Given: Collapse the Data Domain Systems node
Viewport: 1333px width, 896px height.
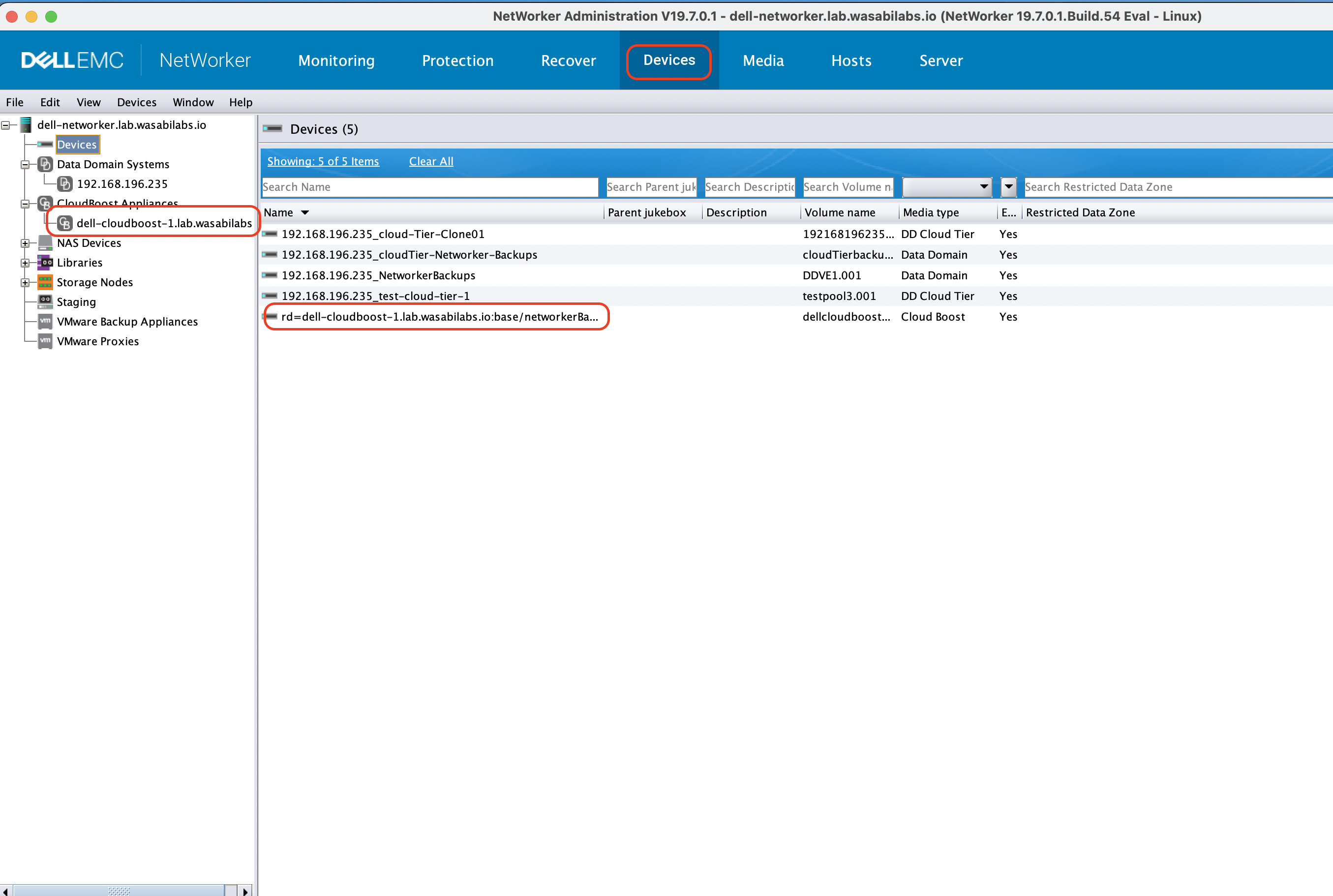Looking at the screenshot, I should click(25, 165).
